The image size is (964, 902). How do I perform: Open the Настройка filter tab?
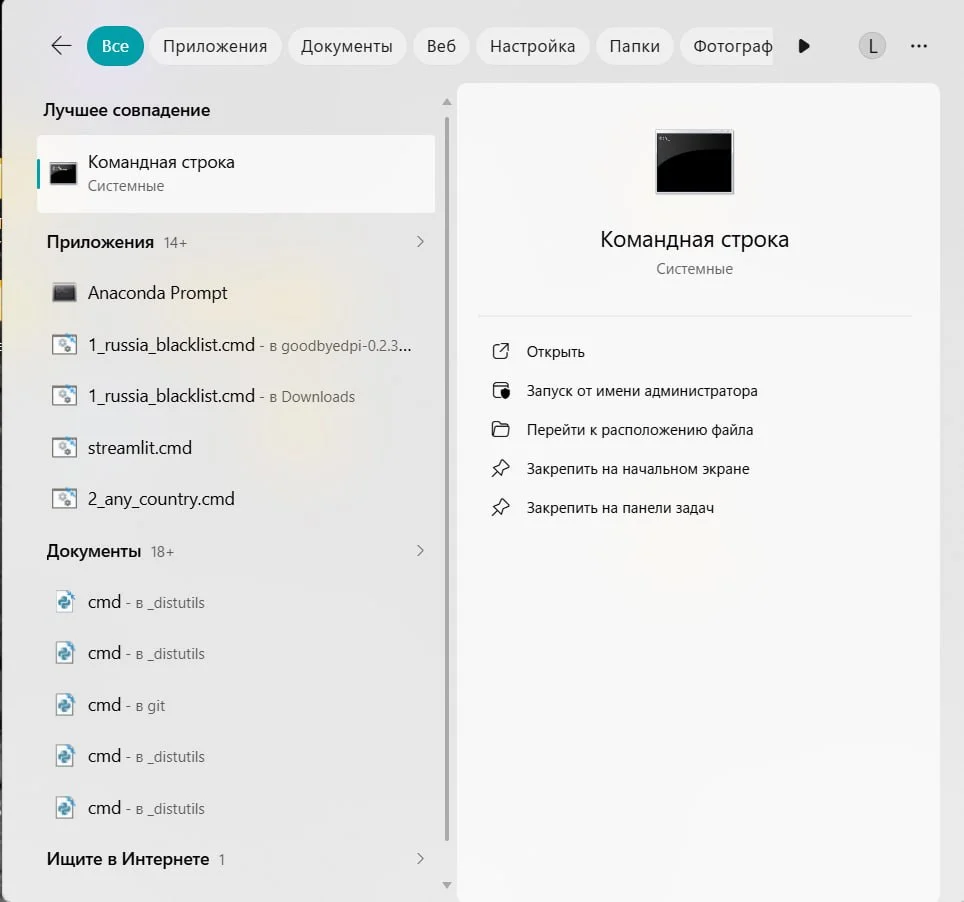click(x=532, y=46)
